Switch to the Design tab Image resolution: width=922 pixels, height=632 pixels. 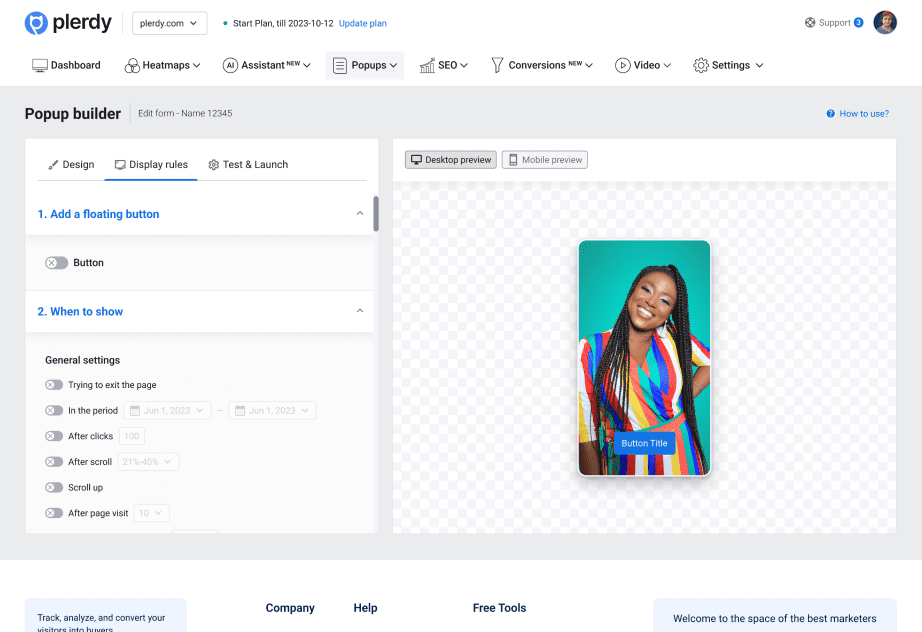point(71,165)
